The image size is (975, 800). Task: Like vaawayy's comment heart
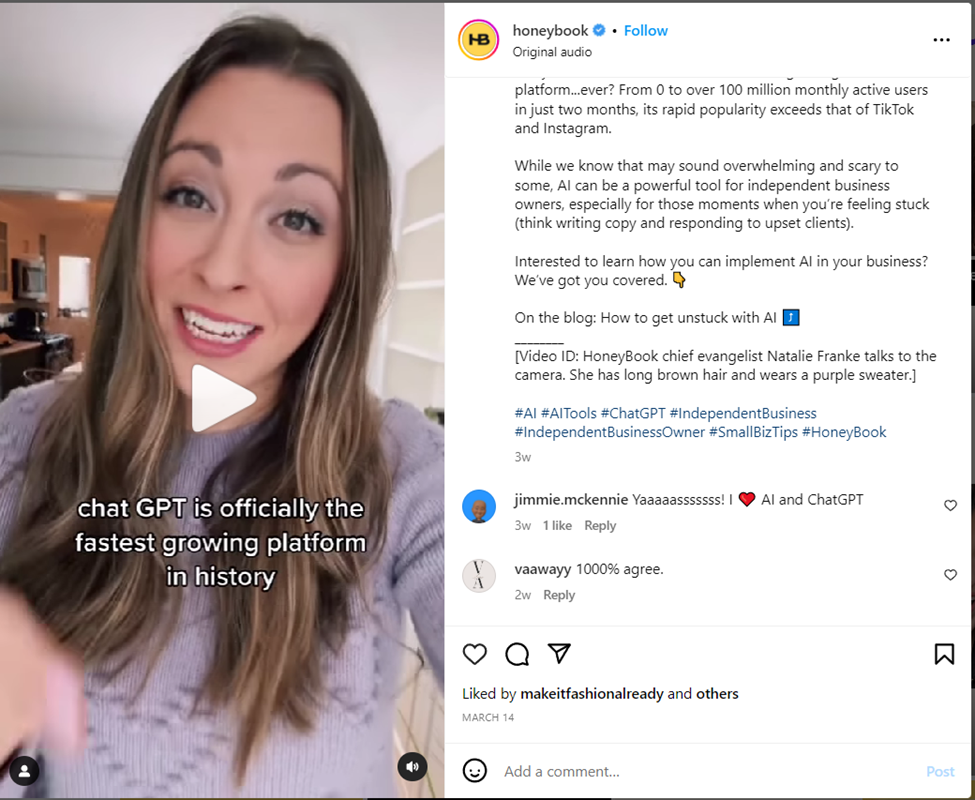click(950, 575)
